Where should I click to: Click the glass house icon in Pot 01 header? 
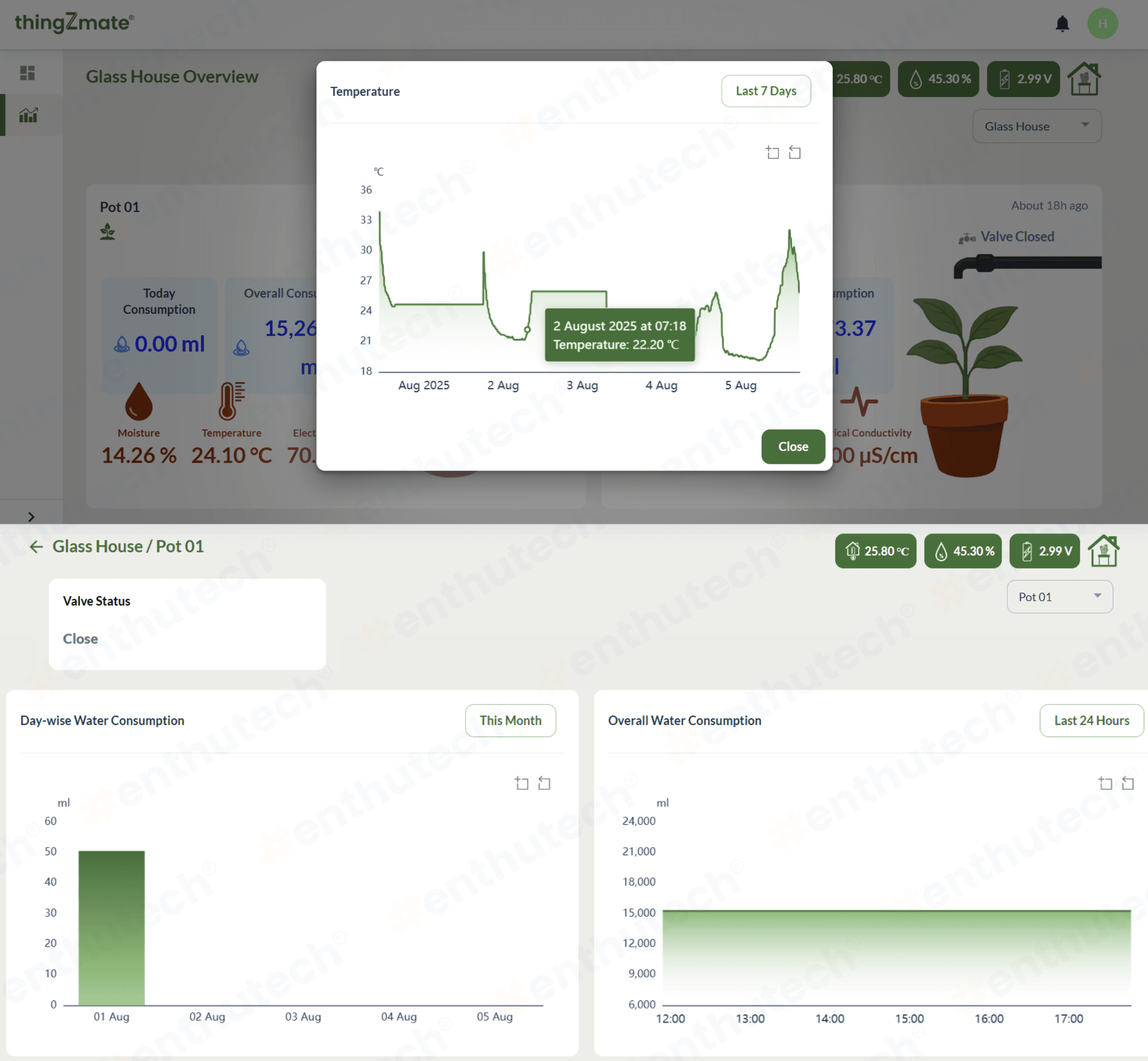point(1104,551)
